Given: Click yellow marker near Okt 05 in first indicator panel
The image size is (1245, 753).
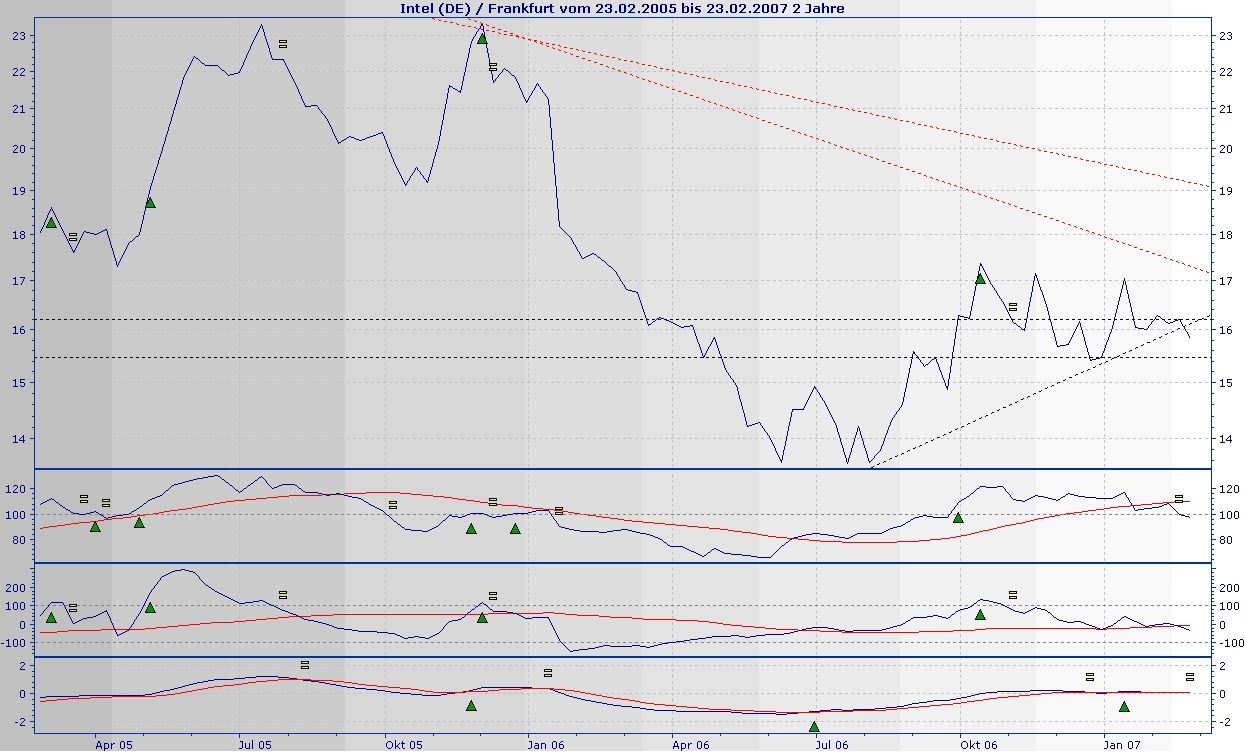Looking at the screenshot, I should coord(393,504).
